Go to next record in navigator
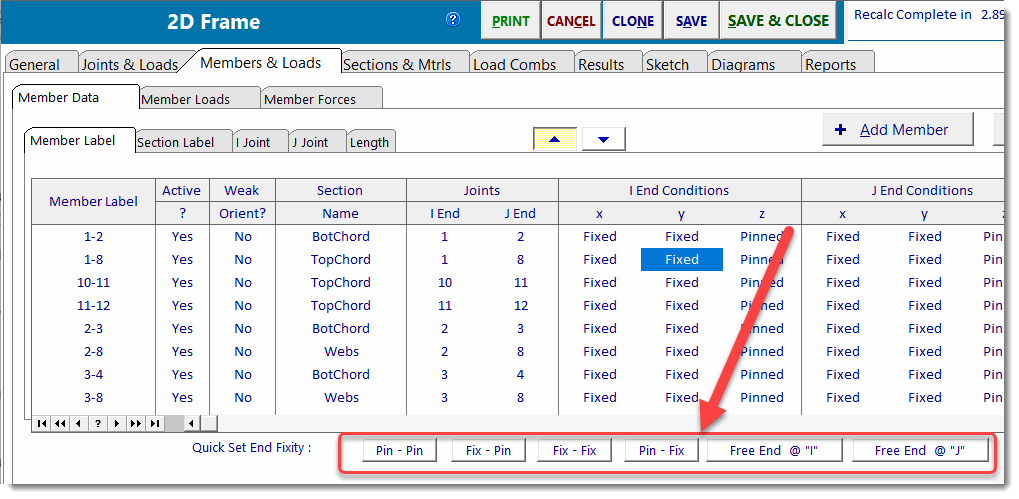 (117, 423)
